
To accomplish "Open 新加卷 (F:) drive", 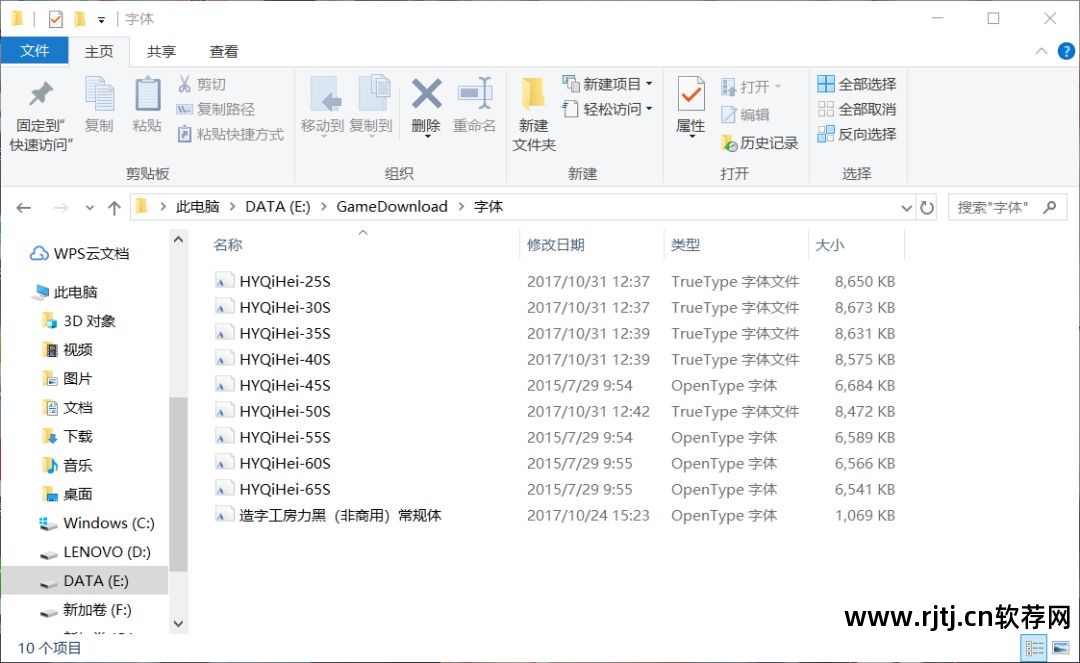I will [86, 610].
